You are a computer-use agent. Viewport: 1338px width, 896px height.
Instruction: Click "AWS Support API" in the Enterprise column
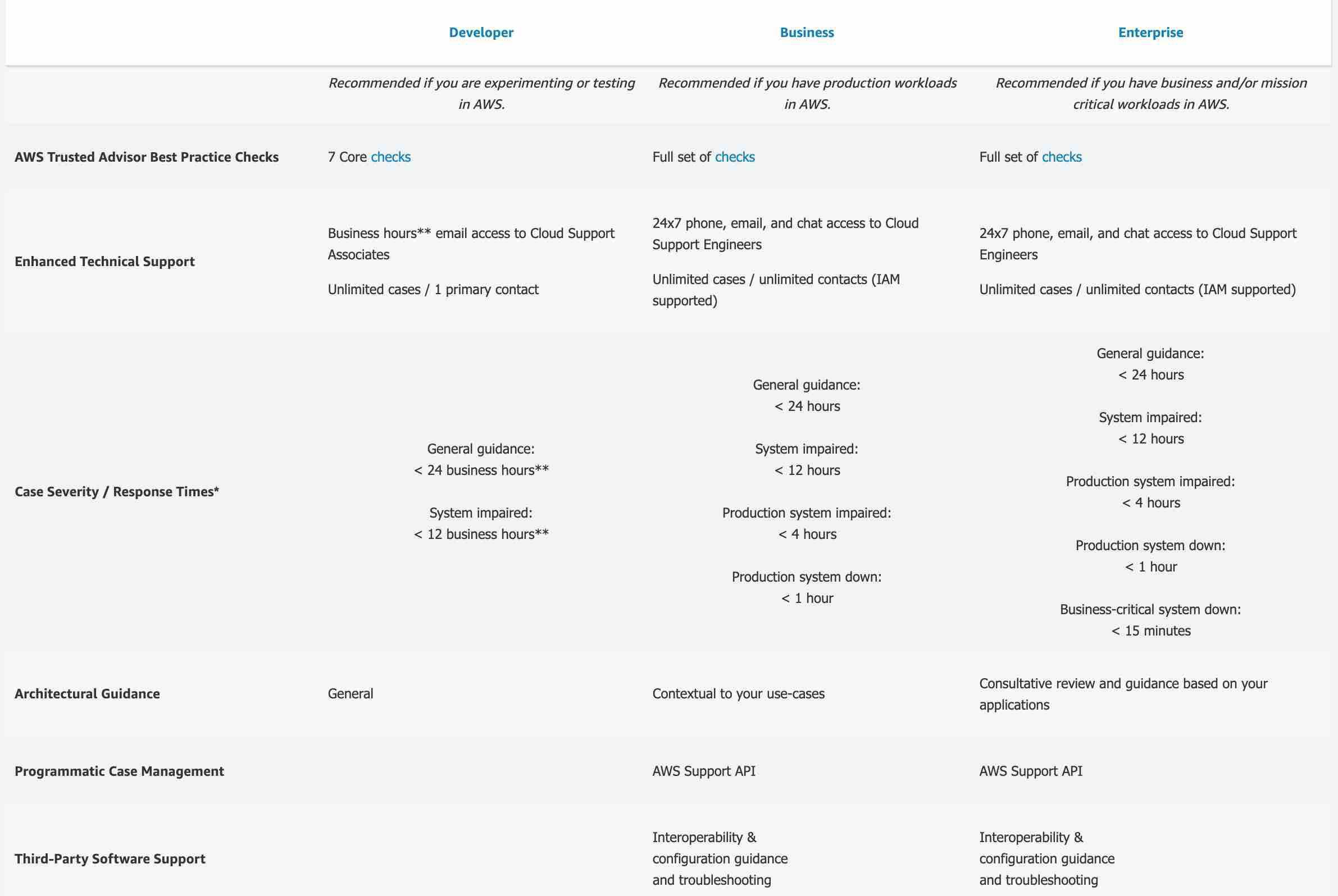click(1030, 771)
